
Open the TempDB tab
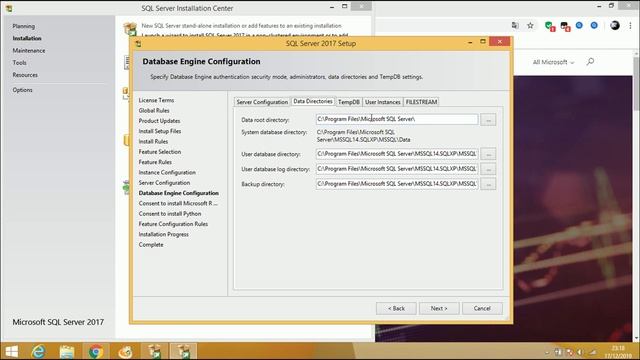click(x=349, y=102)
